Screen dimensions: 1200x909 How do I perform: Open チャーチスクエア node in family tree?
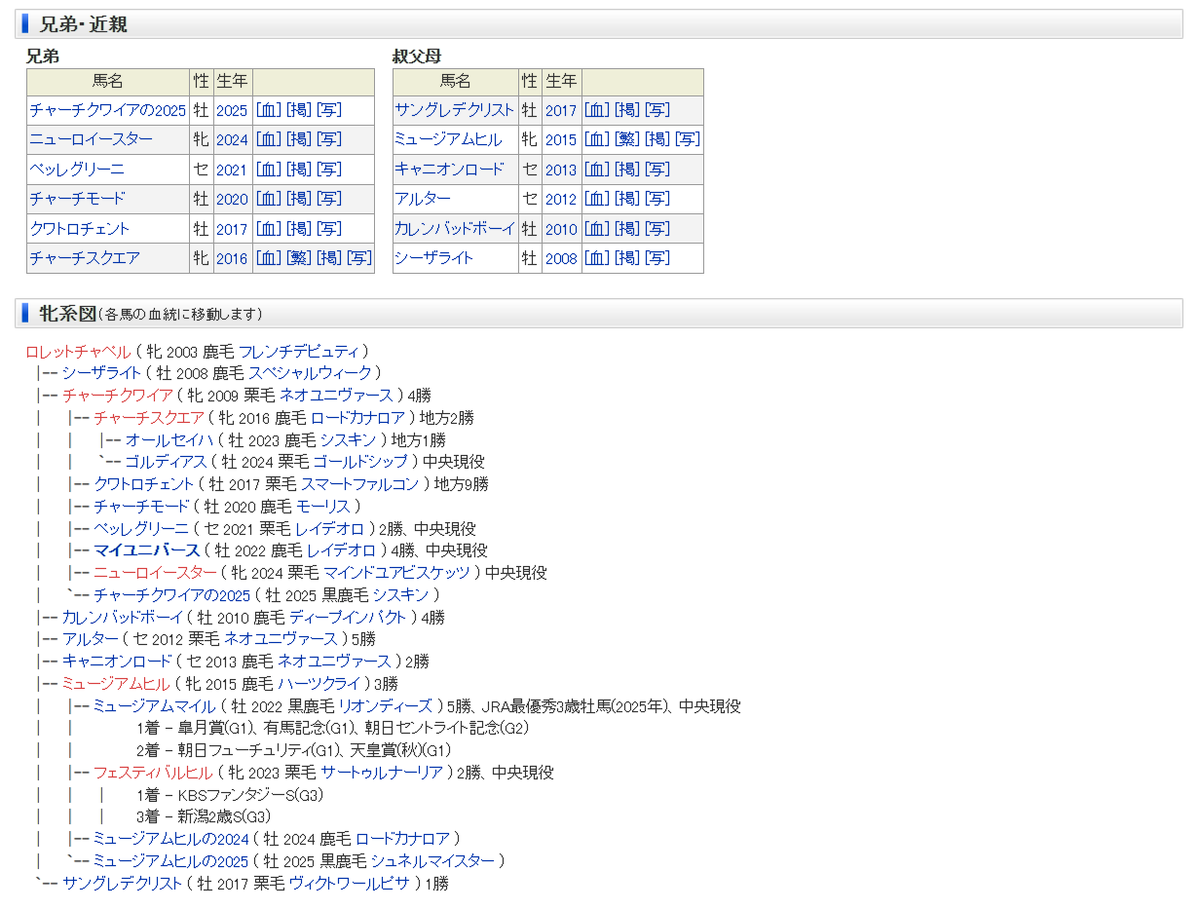149,418
